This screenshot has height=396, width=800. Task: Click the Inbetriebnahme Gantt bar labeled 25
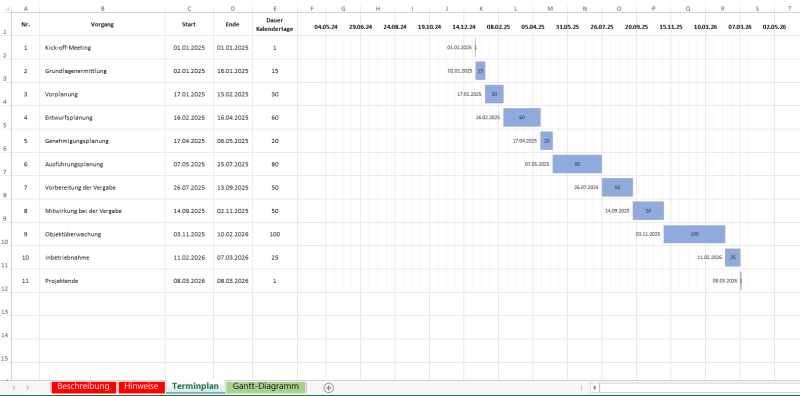(733, 257)
